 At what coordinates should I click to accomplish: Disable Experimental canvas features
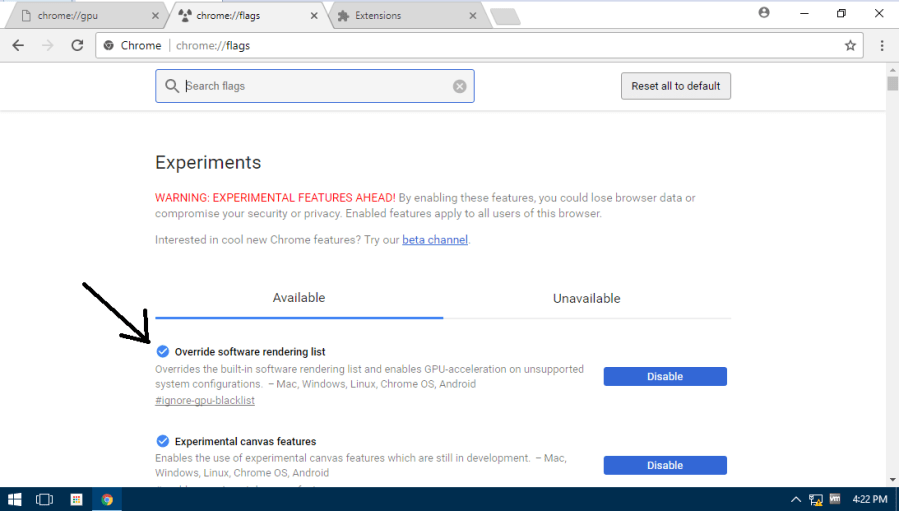(x=664, y=465)
